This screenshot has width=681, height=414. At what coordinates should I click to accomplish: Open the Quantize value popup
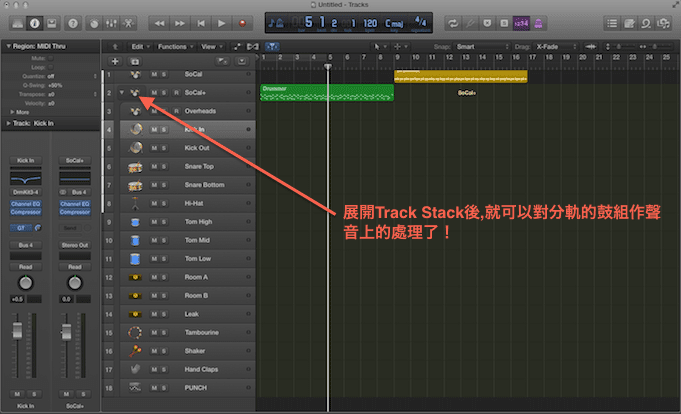pos(72,76)
